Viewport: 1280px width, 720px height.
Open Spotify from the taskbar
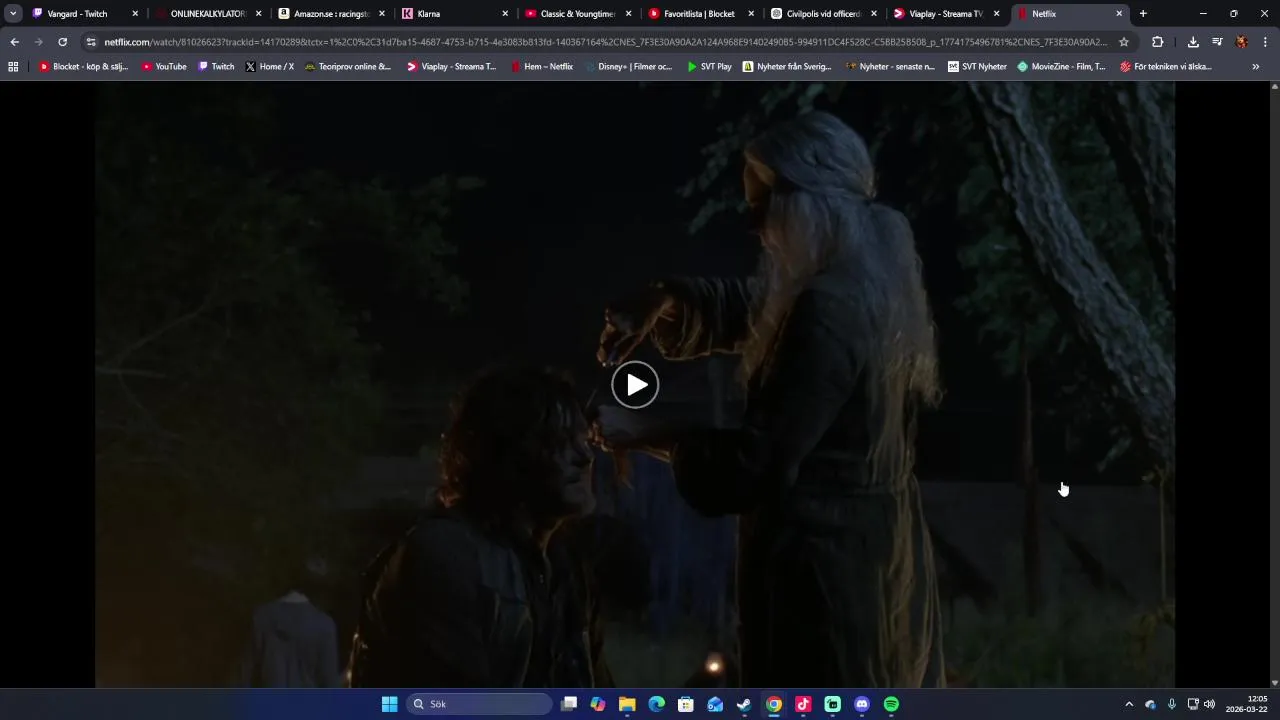click(891, 704)
